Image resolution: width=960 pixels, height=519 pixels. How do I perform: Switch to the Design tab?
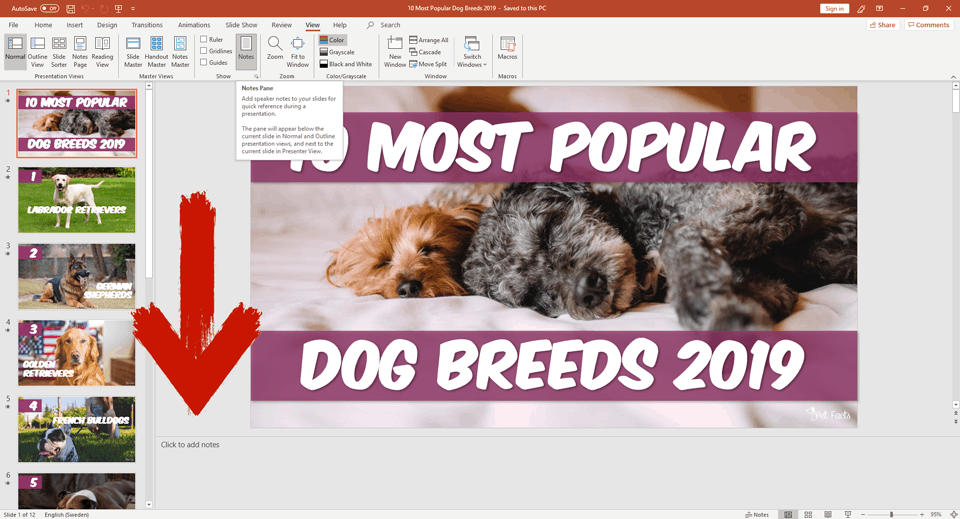click(x=107, y=25)
